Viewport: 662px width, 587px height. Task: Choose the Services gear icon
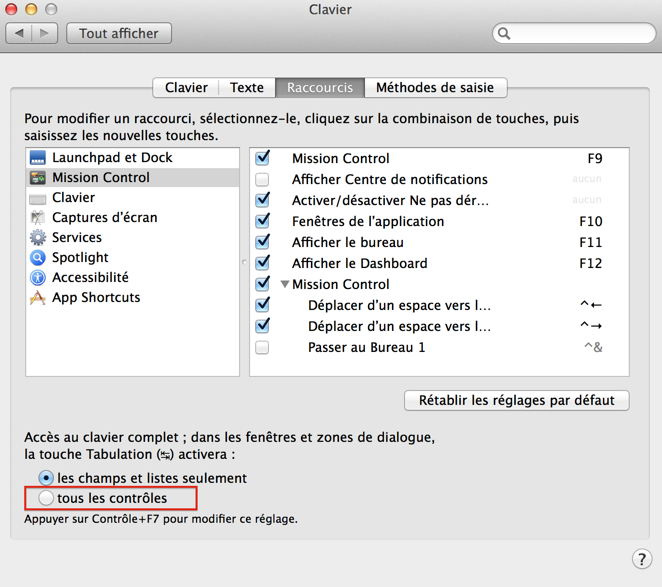(x=38, y=237)
